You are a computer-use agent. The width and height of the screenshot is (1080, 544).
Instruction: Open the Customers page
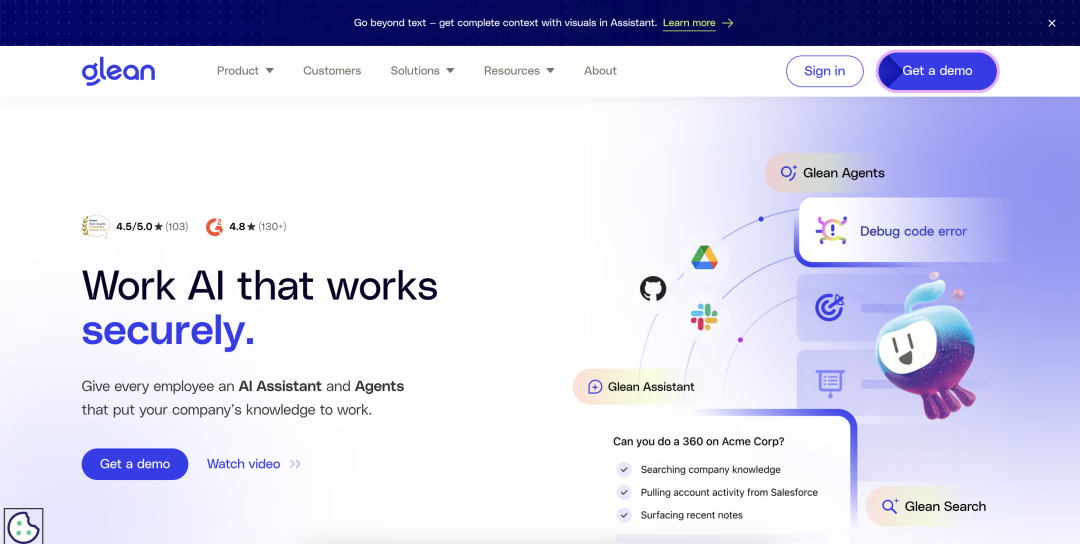pyautogui.click(x=332, y=71)
